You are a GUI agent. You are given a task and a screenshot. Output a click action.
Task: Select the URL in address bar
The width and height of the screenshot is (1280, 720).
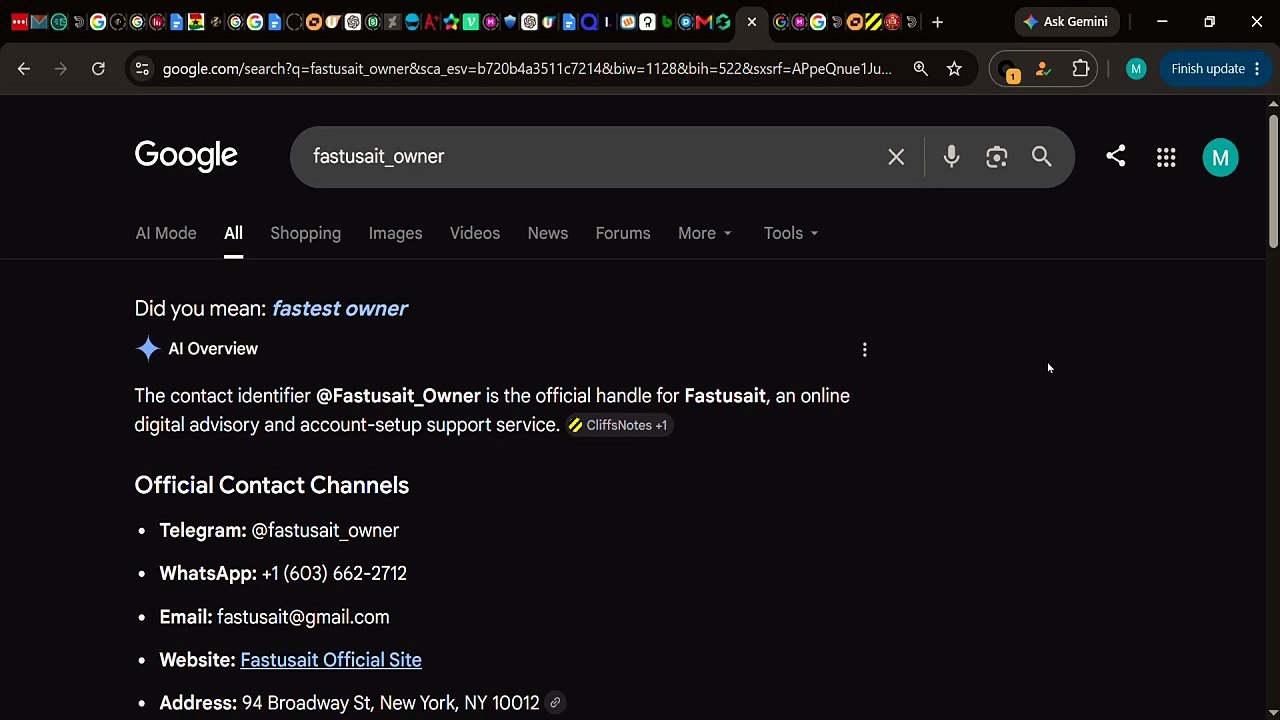click(x=527, y=69)
